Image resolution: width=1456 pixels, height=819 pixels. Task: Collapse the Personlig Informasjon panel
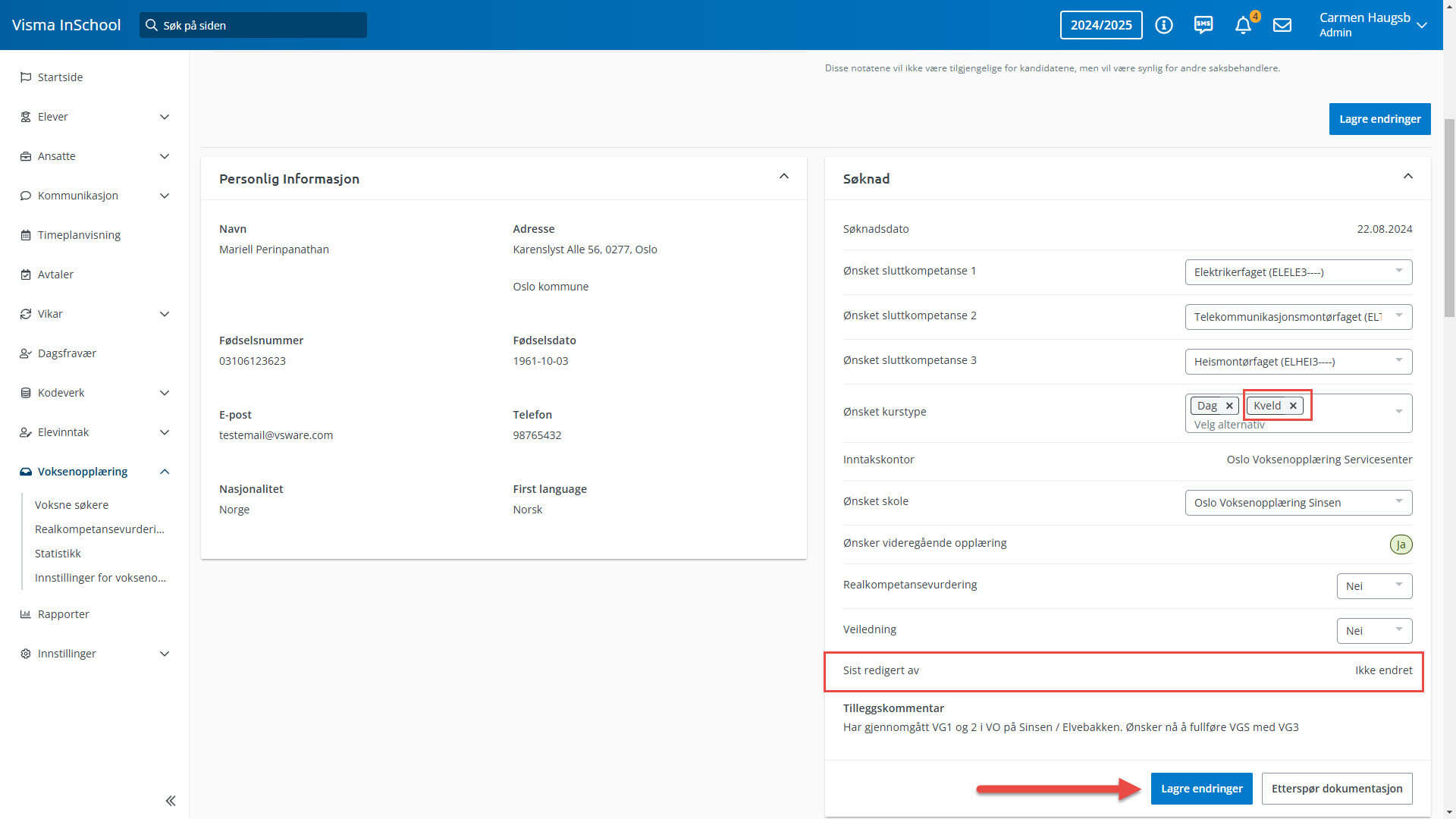coord(784,177)
